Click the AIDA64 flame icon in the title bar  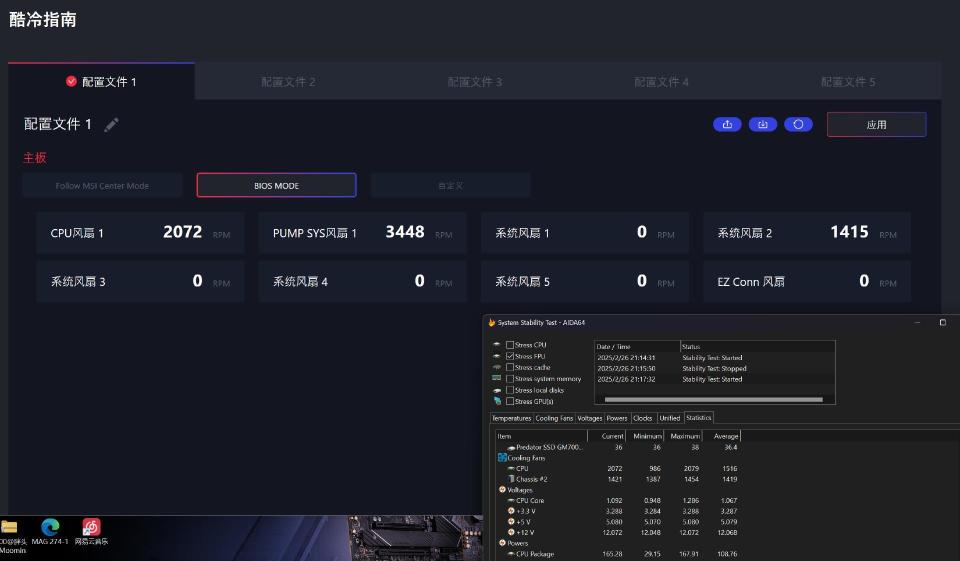click(x=492, y=322)
